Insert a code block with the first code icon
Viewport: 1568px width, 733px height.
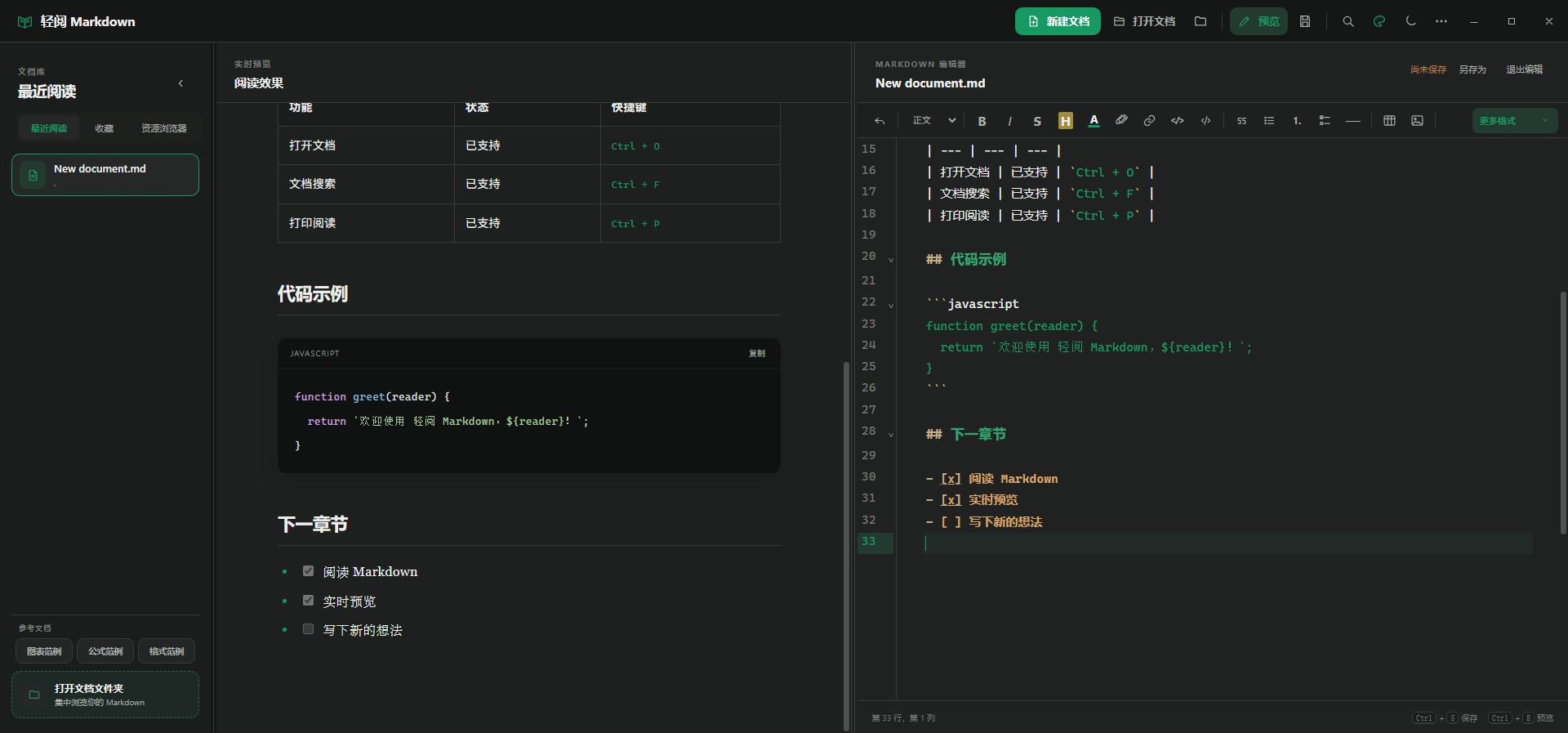coord(1177,121)
